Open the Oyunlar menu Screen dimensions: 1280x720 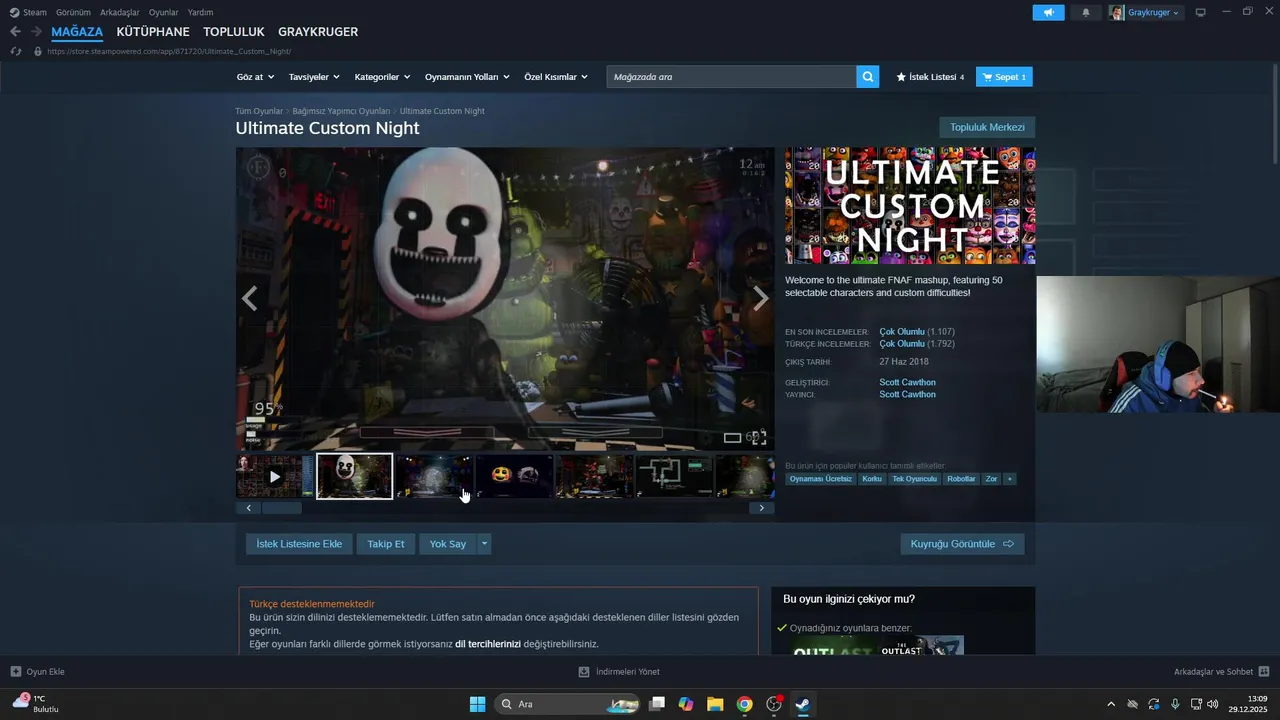pos(164,12)
